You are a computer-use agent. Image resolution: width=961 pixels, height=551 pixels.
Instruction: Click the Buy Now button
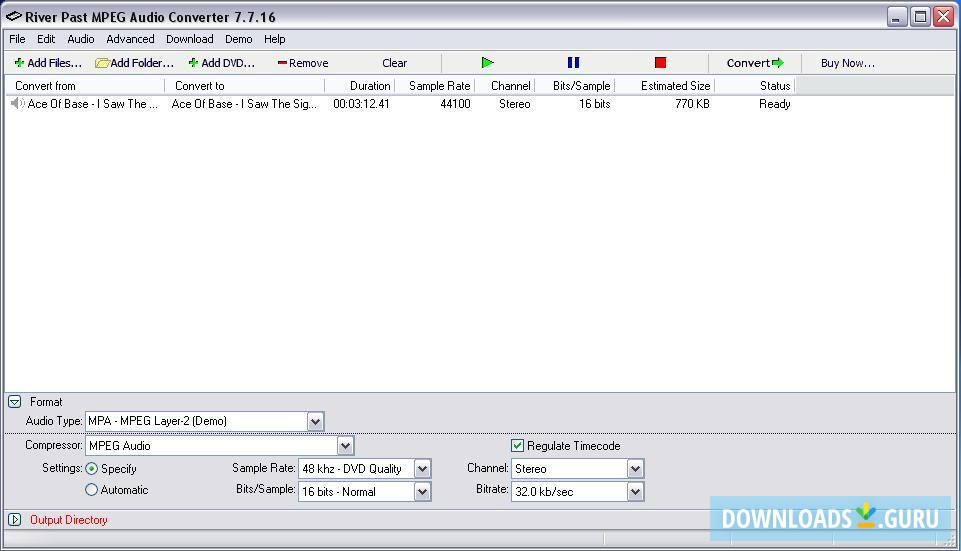click(848, 63)
